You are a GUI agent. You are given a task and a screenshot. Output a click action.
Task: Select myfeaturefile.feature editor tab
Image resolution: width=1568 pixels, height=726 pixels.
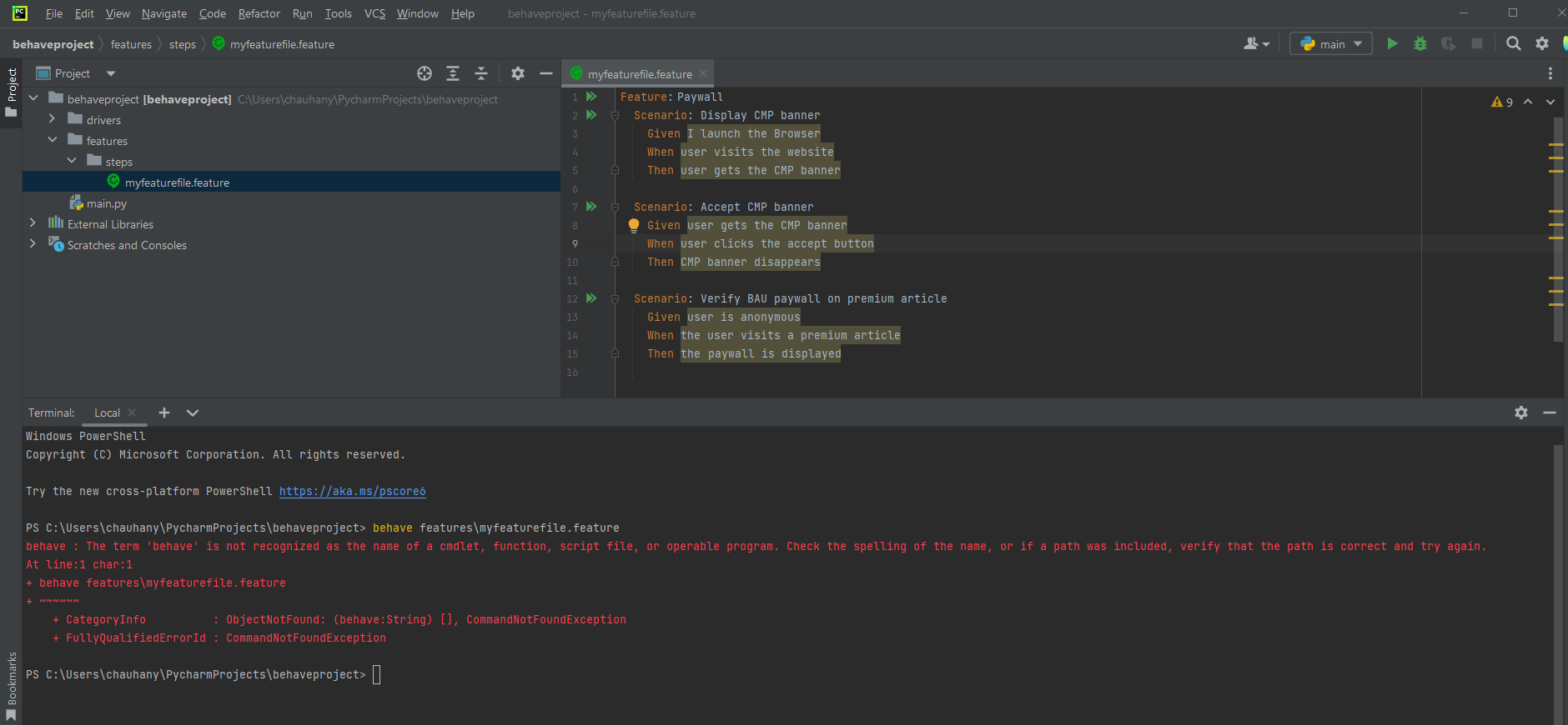pyautogui.click(x=638, y=73)
